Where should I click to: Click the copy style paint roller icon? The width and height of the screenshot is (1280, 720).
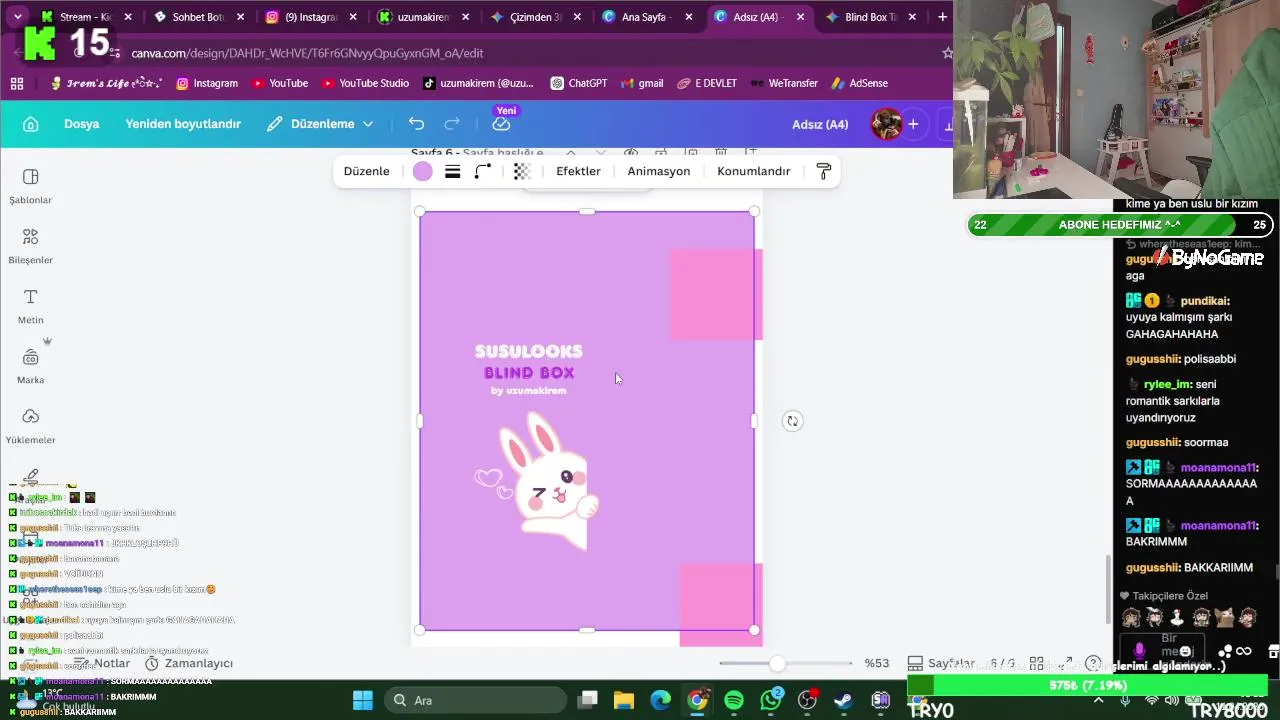[x=824, y=171]
